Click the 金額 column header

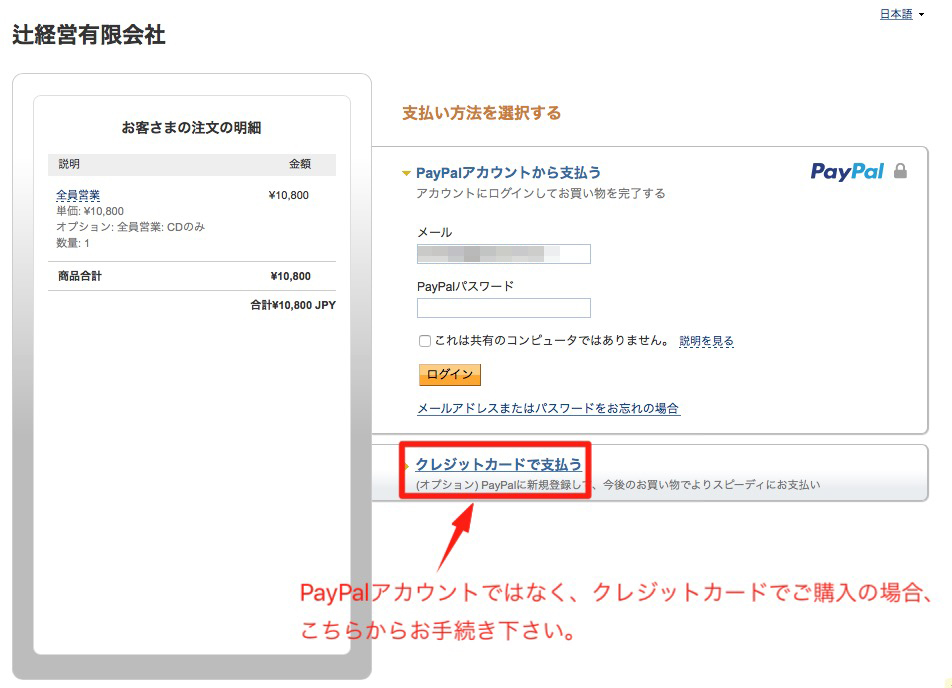300,164
